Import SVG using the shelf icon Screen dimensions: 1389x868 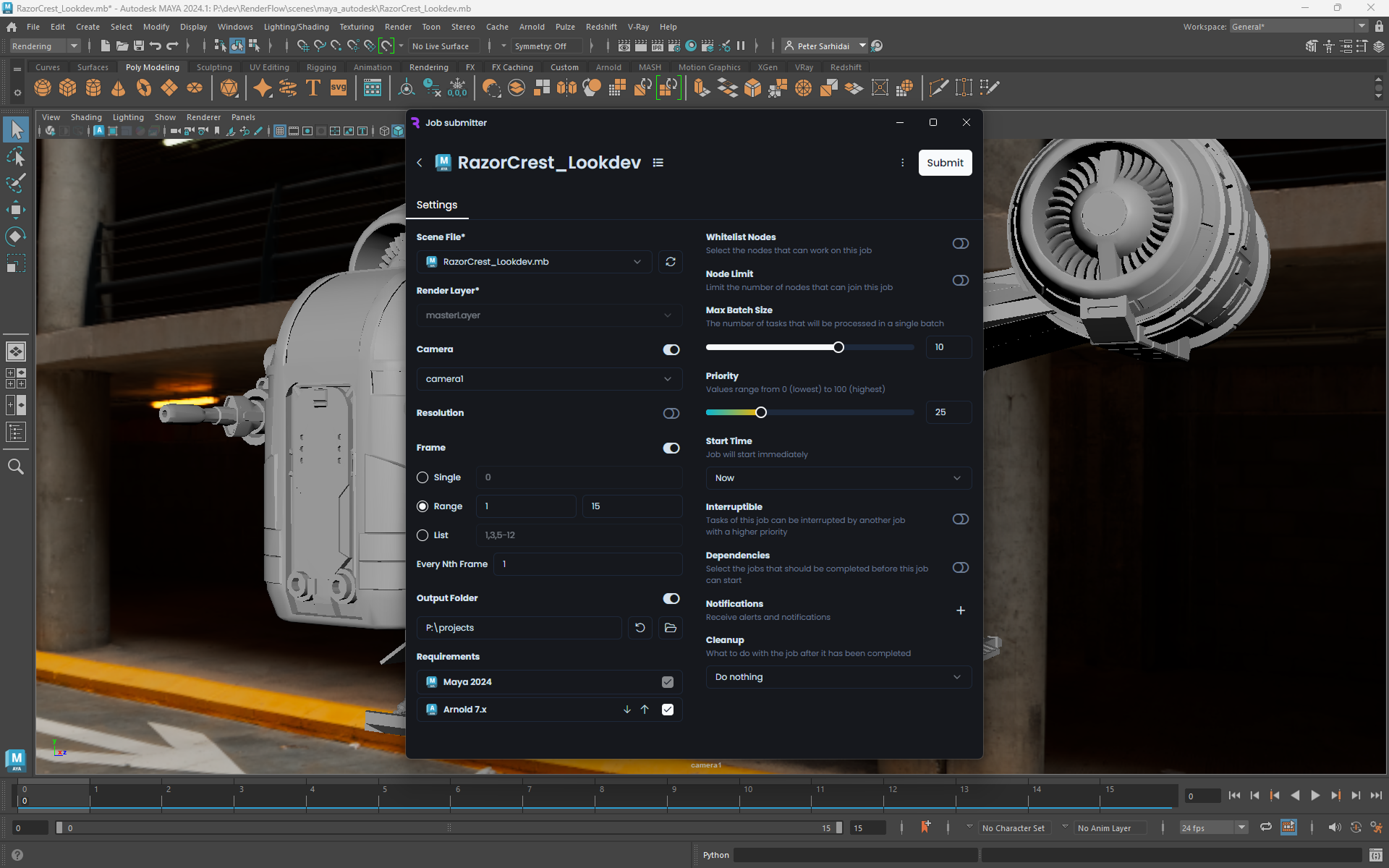click(x=339, y=88)
